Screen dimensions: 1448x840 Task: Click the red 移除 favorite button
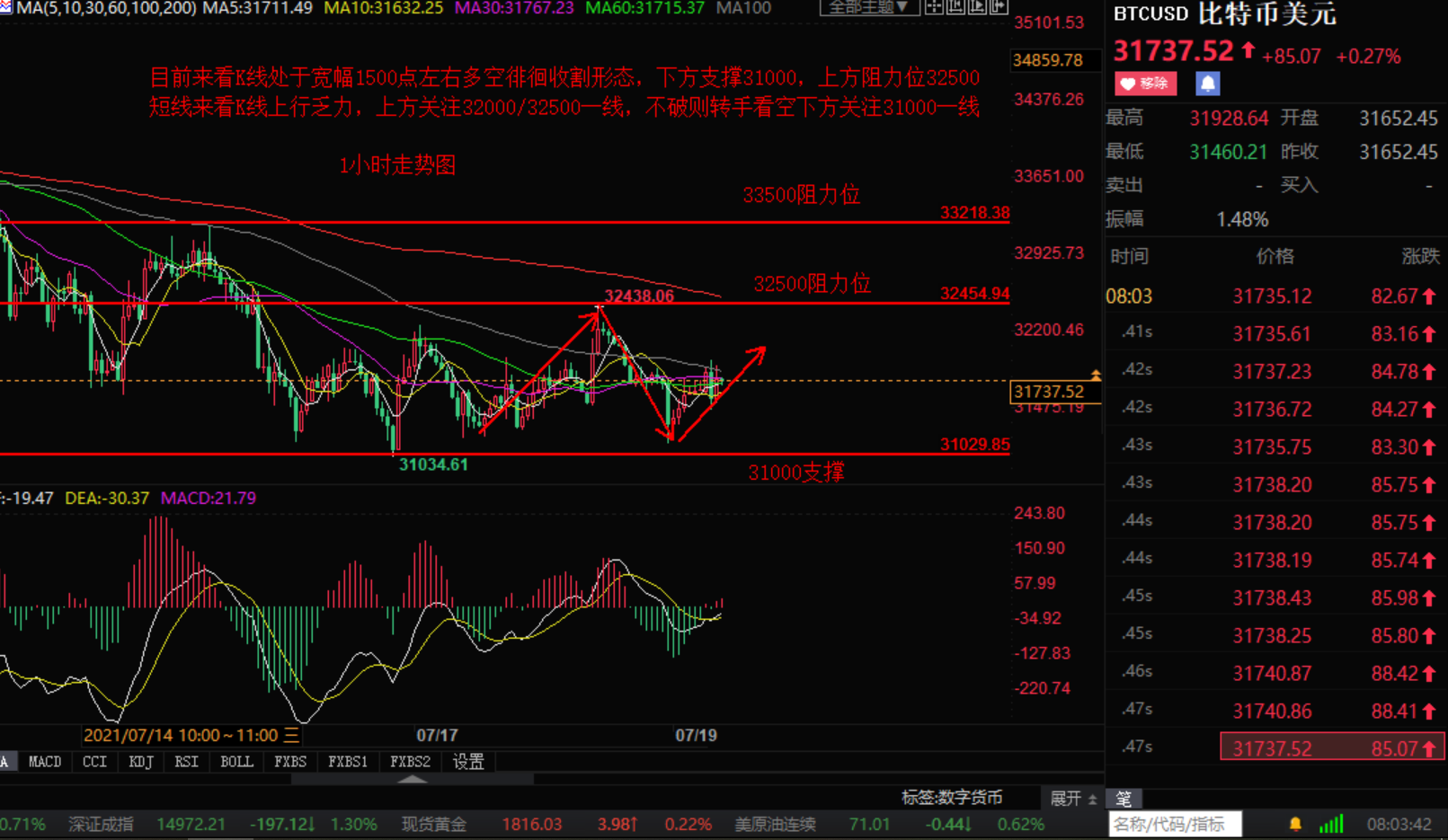(1146, 84)
